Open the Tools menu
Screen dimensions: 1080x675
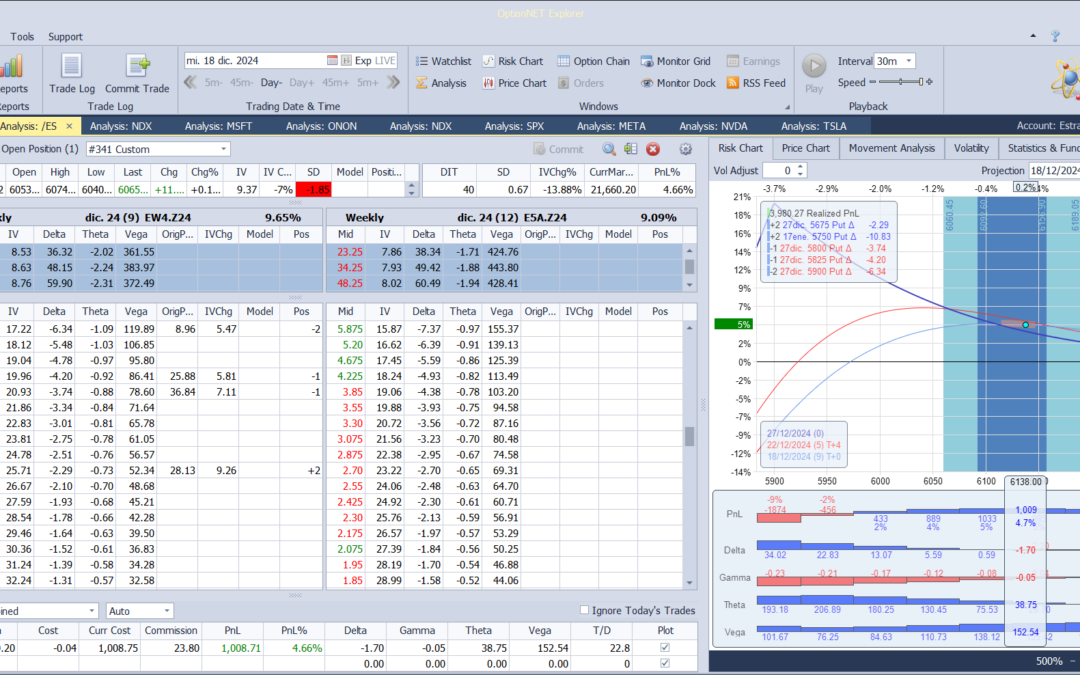pyautogui.click(x=22, y=37)
